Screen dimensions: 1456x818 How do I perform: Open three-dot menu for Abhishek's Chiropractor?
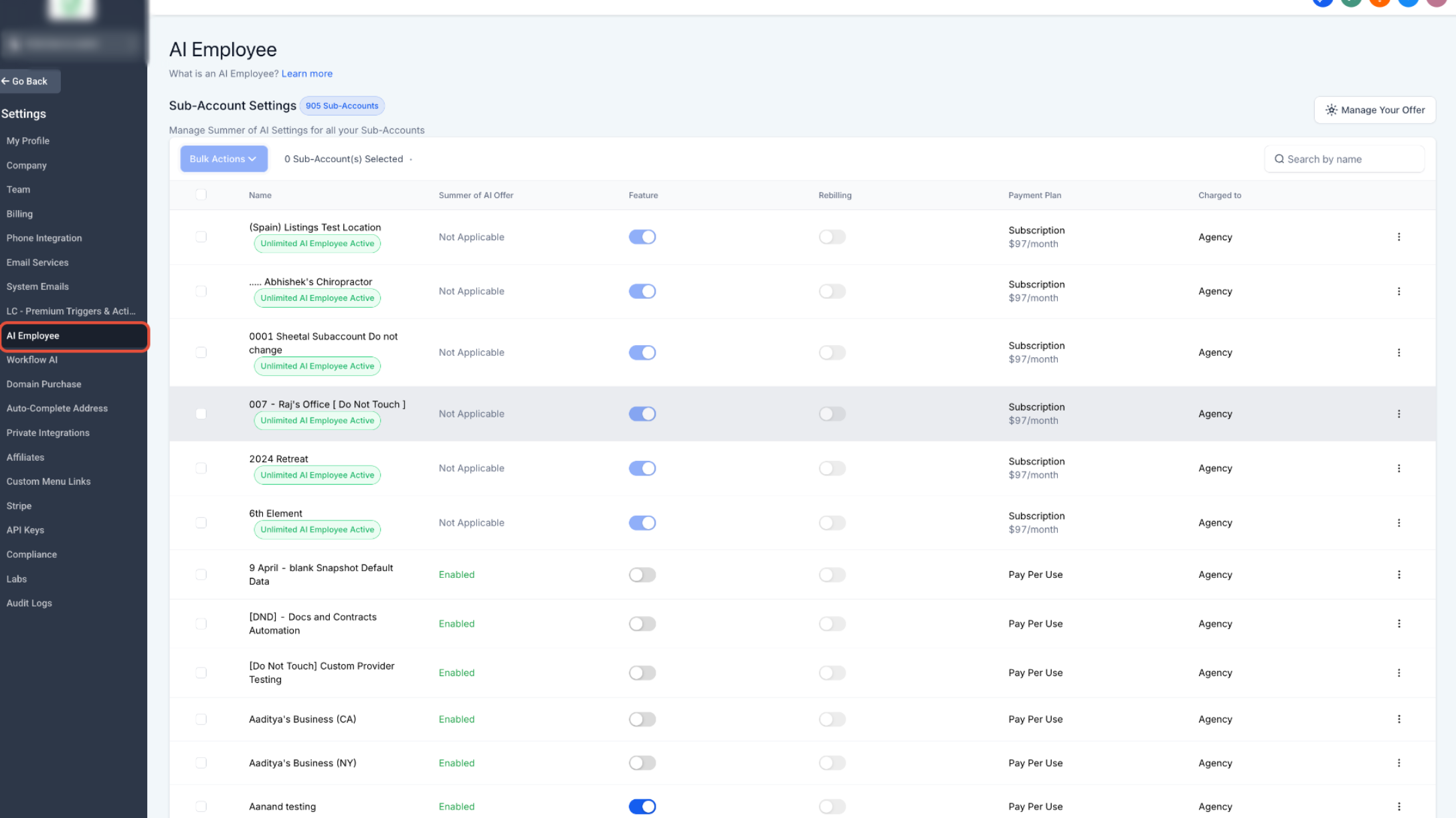pos(1398,291)
